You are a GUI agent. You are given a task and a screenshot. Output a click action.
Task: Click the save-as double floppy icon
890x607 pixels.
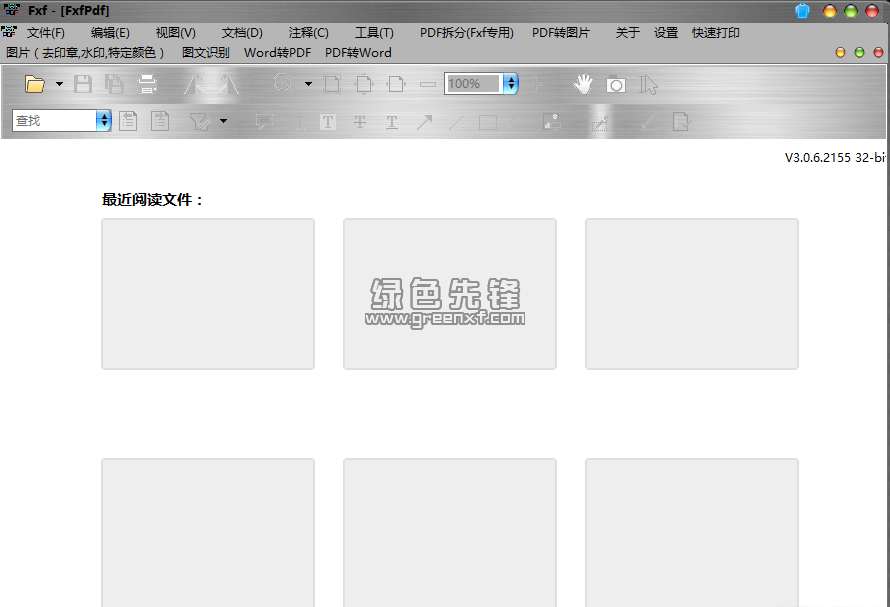pos(115,84)
